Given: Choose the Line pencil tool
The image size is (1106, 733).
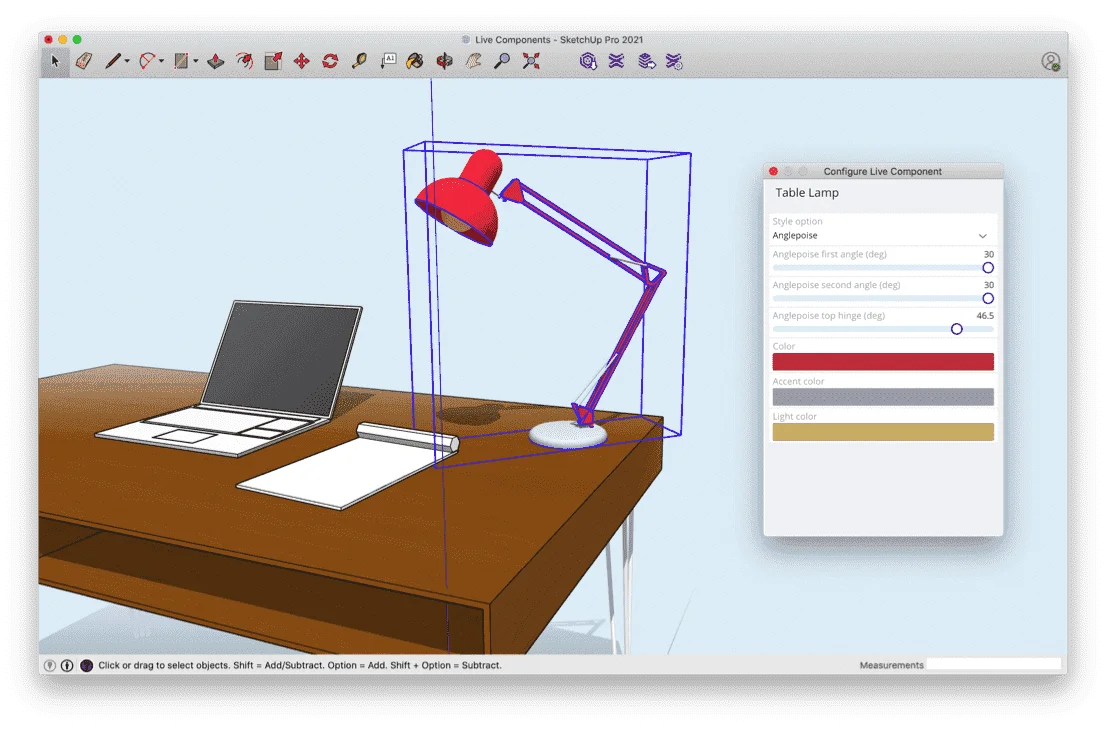Looking at the screenshot, I should [x=113, y=61].
